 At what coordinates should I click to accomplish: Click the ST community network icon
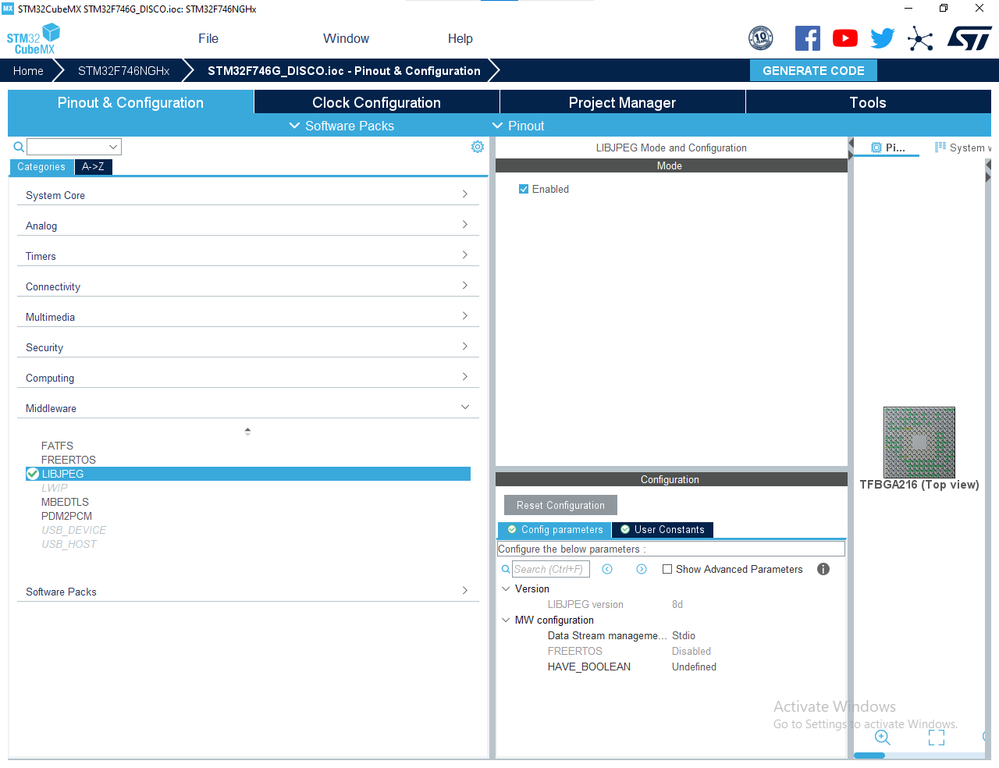[920, 38]
